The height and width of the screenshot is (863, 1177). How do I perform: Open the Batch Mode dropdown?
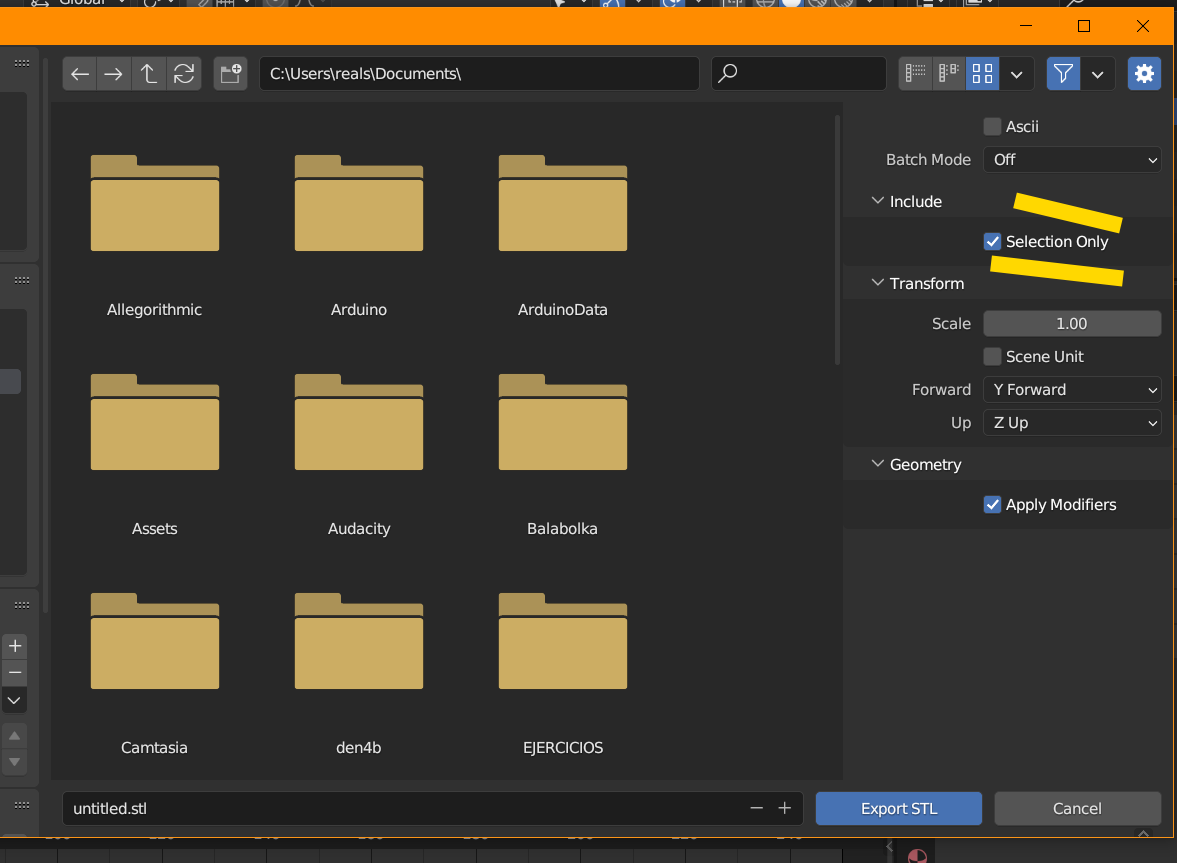click(x=1072, y=159)
